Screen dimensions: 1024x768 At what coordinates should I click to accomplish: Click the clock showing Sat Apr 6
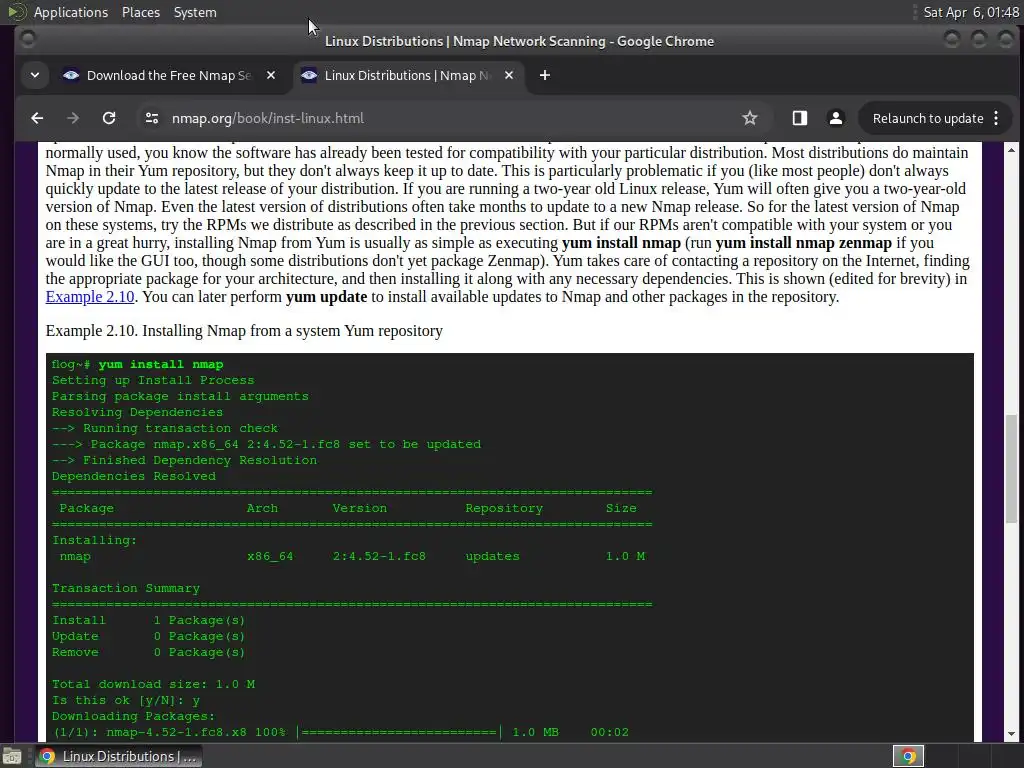click(971, 12)
